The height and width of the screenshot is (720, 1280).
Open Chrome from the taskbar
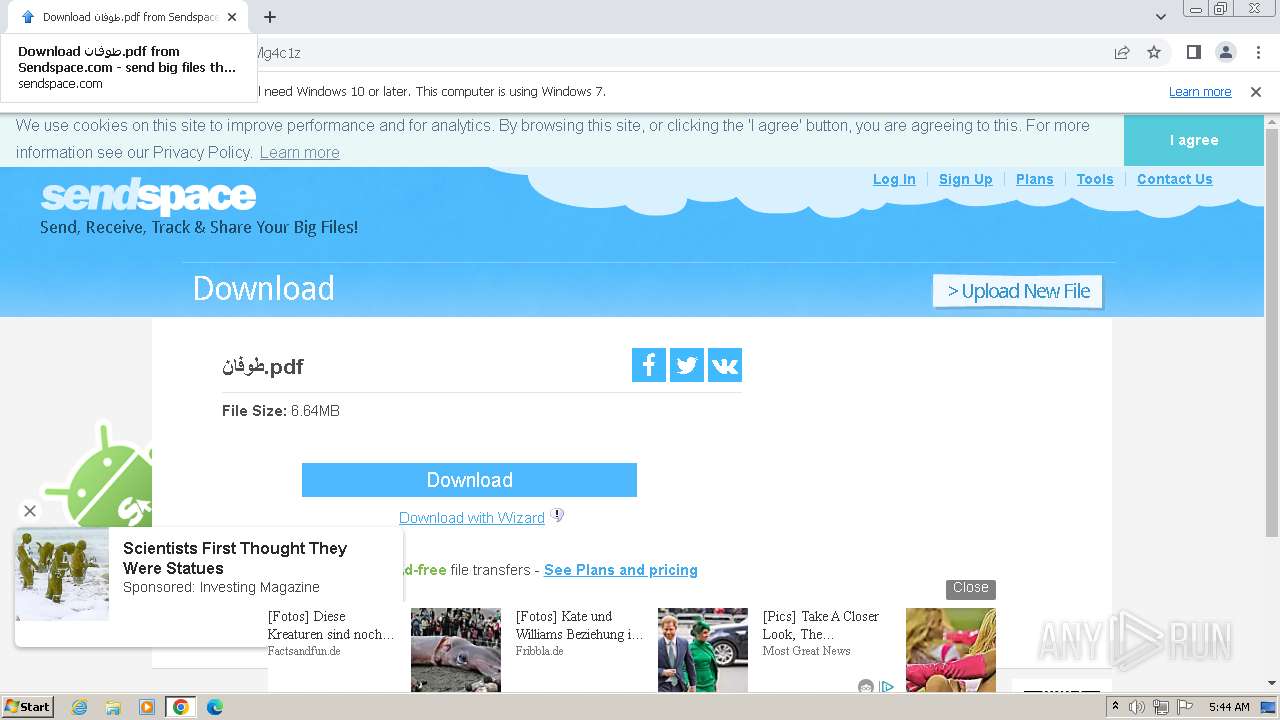coord(181,707)
